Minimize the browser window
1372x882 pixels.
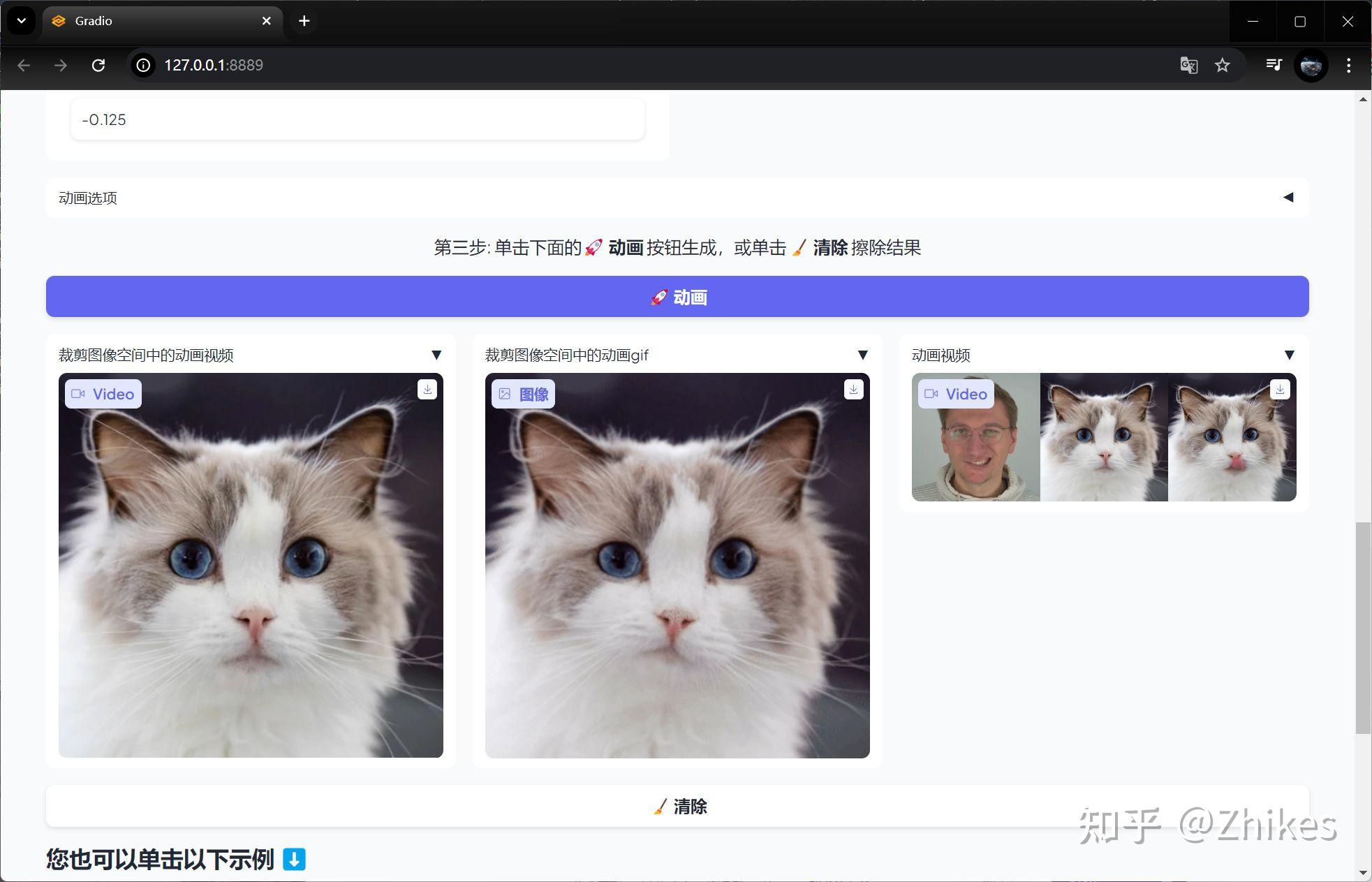click(x=1253, y=21)
